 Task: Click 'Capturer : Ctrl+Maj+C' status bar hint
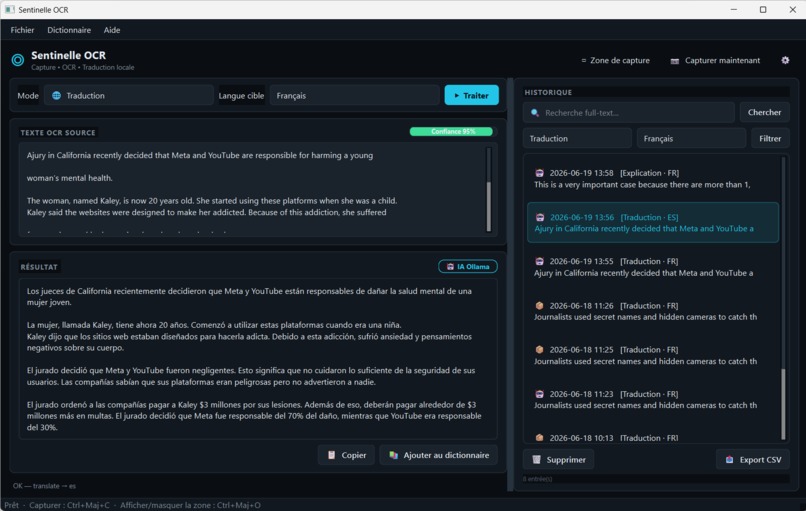click(x=69, y=505)
